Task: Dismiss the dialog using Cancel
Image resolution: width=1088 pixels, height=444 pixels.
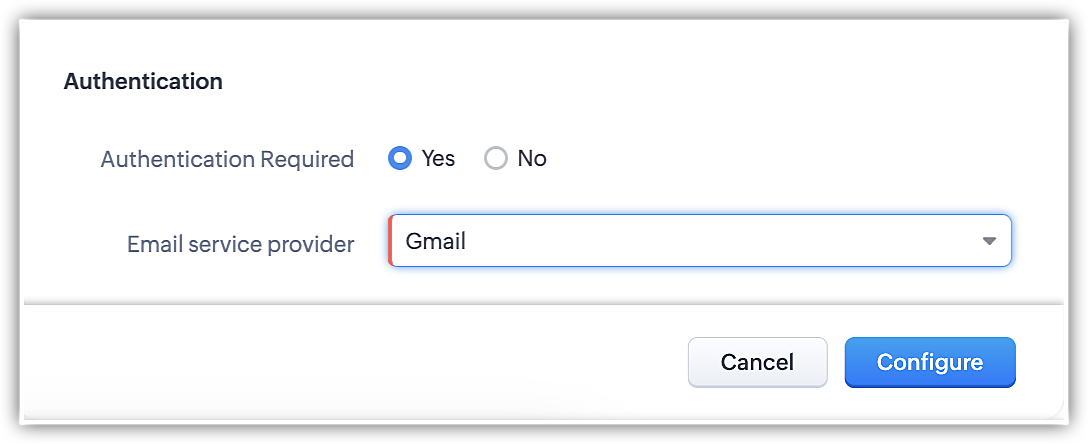Action: [x=757, y=362]
